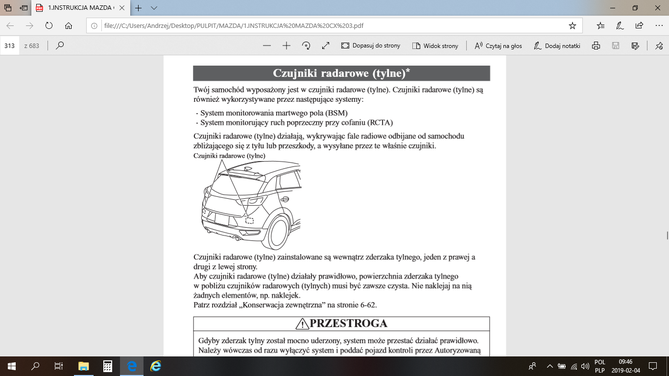This screenshot has height=376, width=669.
Task: Open the favorites hub icon
Action: click(600, 26)
